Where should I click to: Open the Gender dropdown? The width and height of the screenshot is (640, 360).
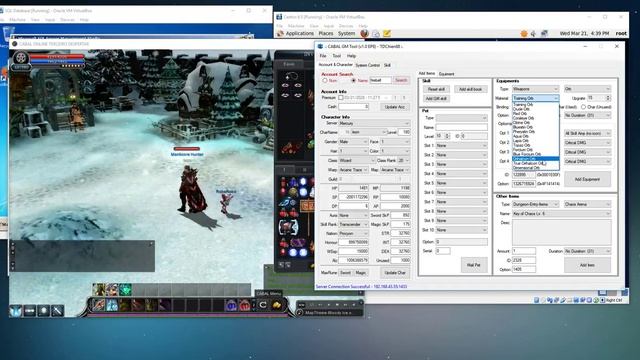[353, 142]
